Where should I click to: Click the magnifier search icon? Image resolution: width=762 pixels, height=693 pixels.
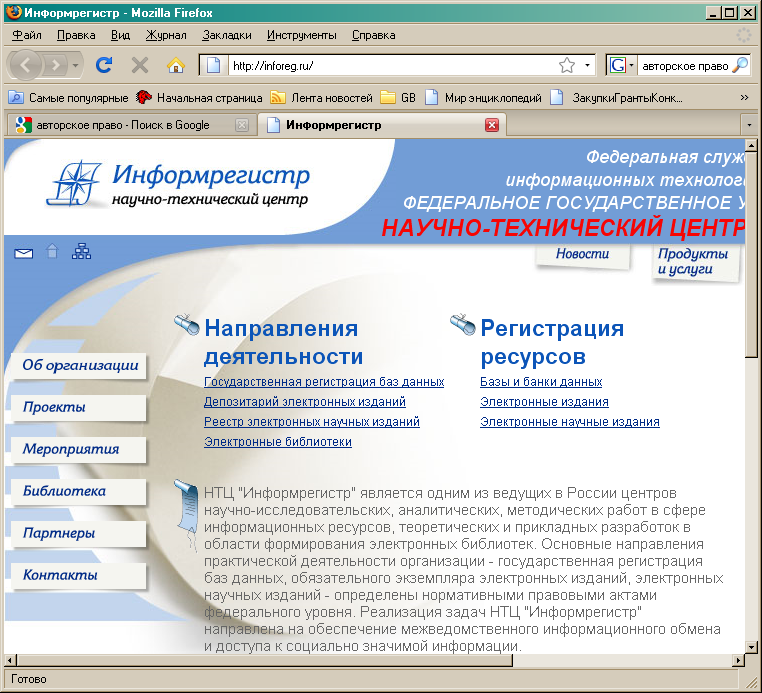pos(740,65)
